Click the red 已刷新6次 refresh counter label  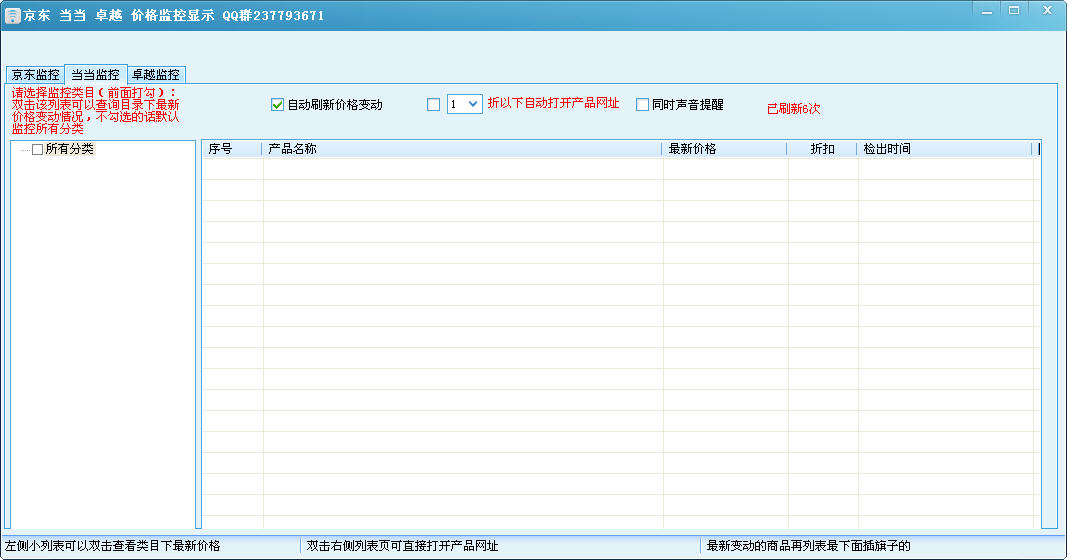tap(793, 108)
